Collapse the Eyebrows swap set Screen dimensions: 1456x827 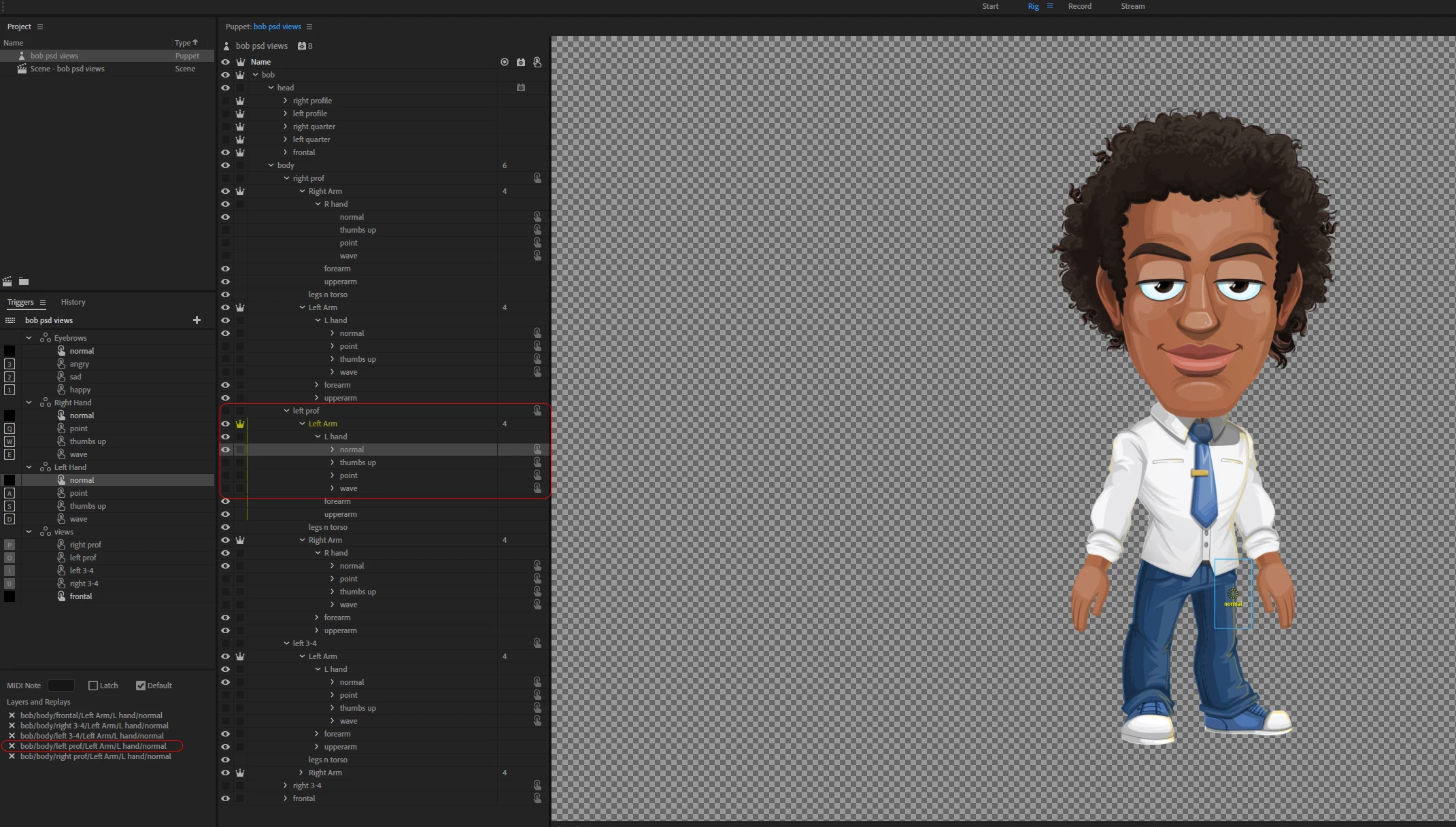point(29,338)
